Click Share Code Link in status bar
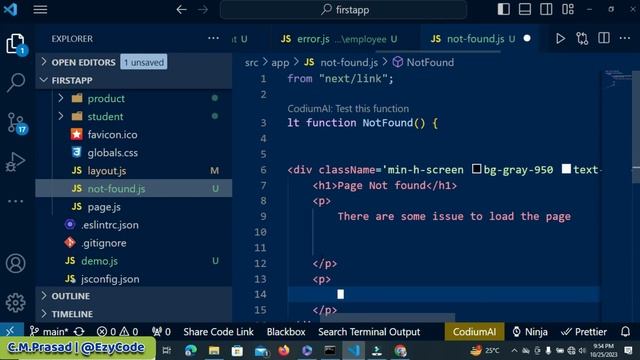640x360 pixels. coord(218,332)
